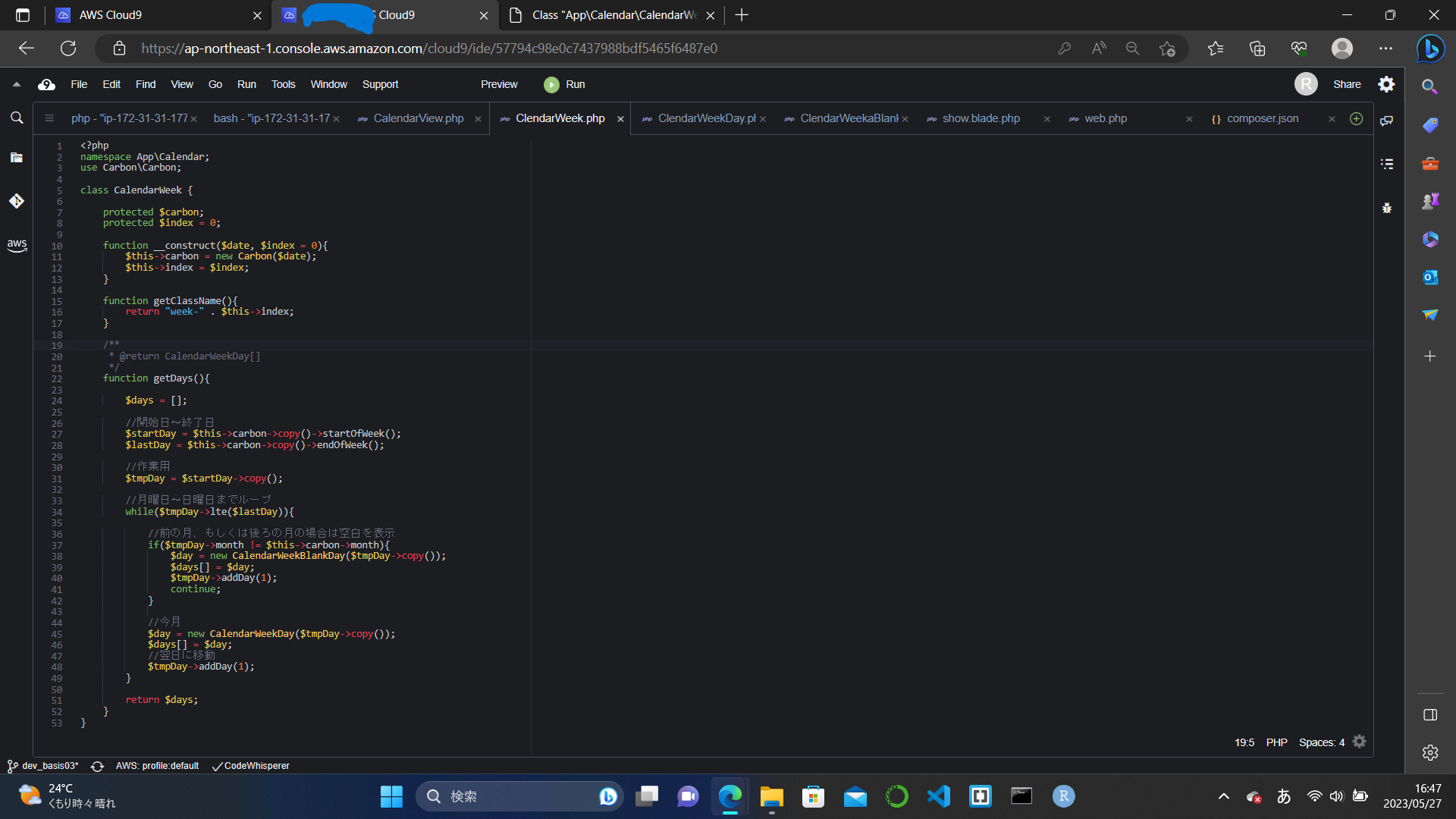Open the Spaces: 4 indentation selector
Screen dimensions: 1456x819
(1321, 742)
